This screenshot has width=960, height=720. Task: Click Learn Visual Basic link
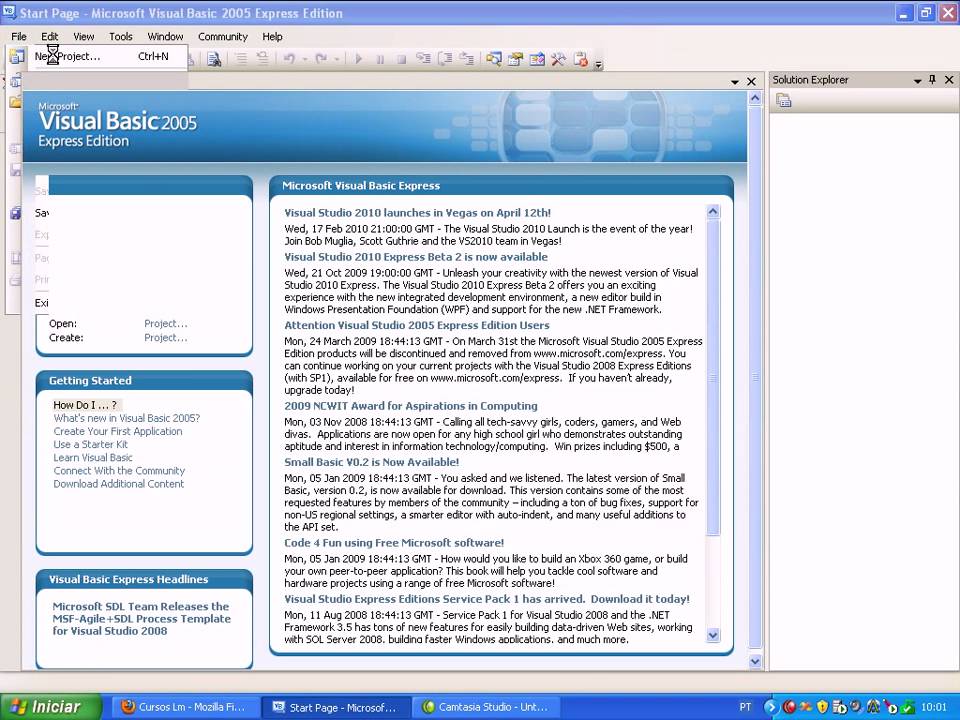pos(93,457)
